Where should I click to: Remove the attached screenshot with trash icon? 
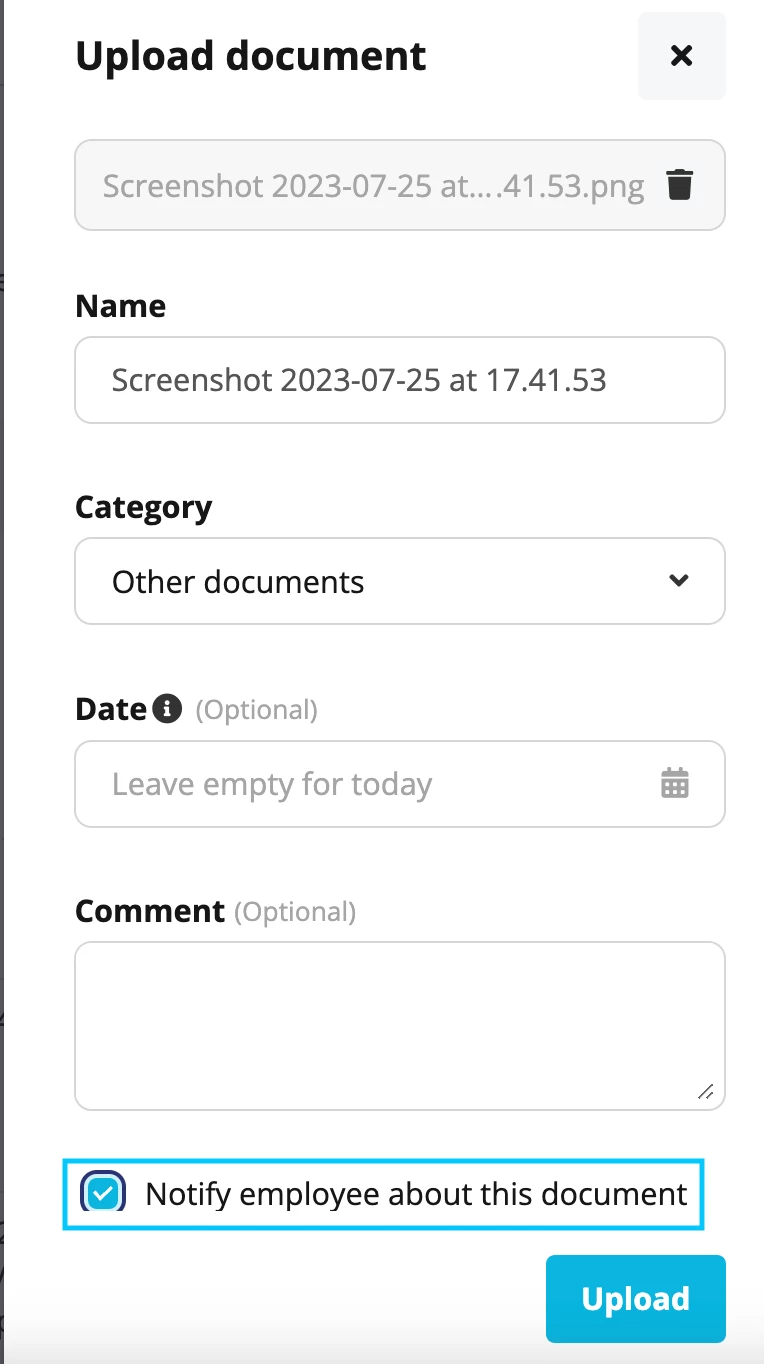(x=680, y=185)
